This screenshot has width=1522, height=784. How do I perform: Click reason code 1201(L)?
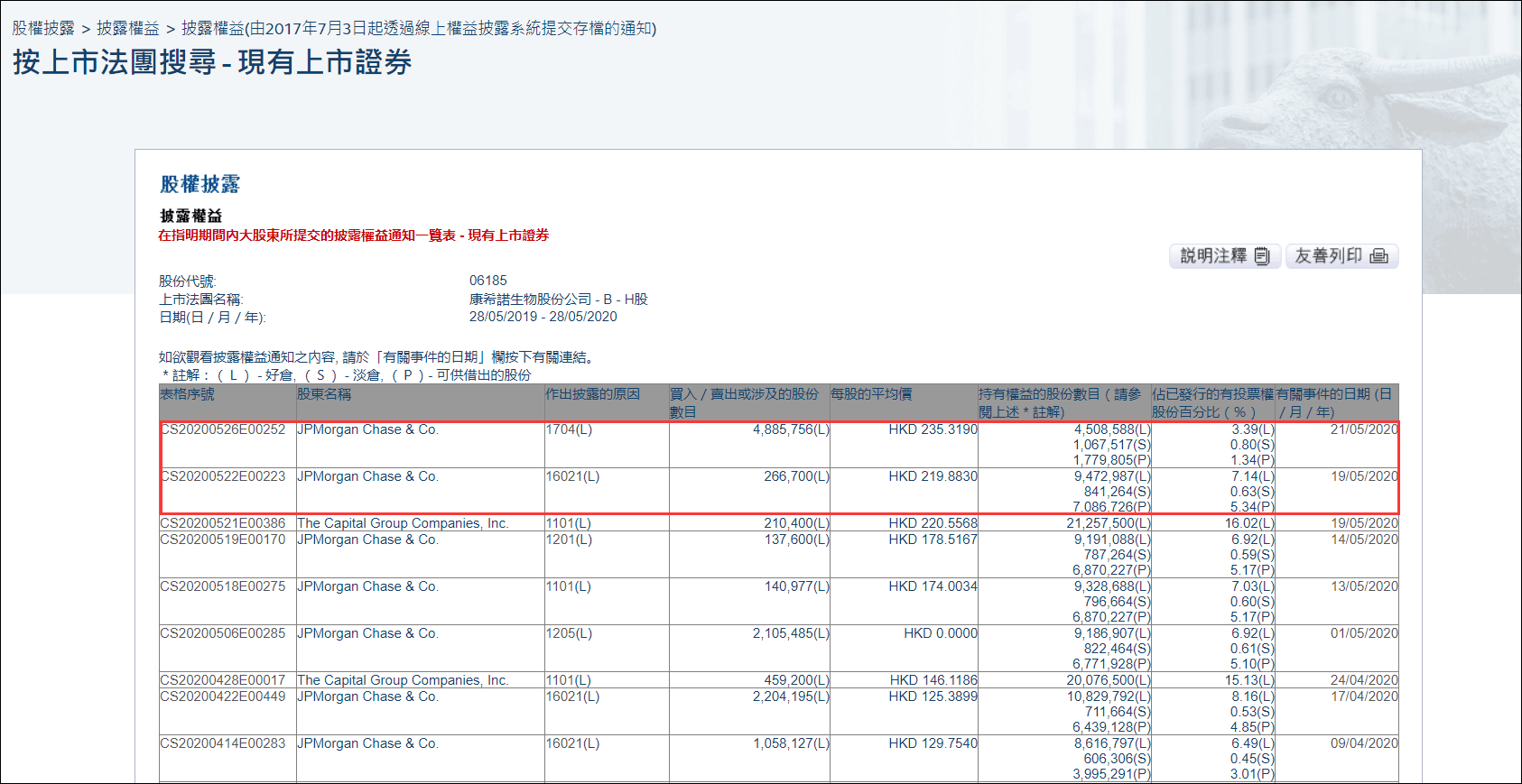coord(569,540)
